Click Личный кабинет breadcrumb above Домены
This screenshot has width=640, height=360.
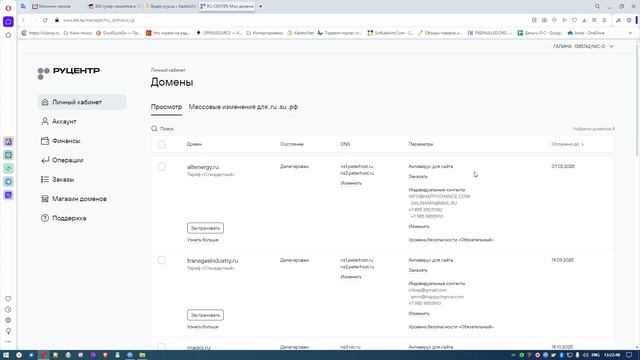click(x=168, y=70)
